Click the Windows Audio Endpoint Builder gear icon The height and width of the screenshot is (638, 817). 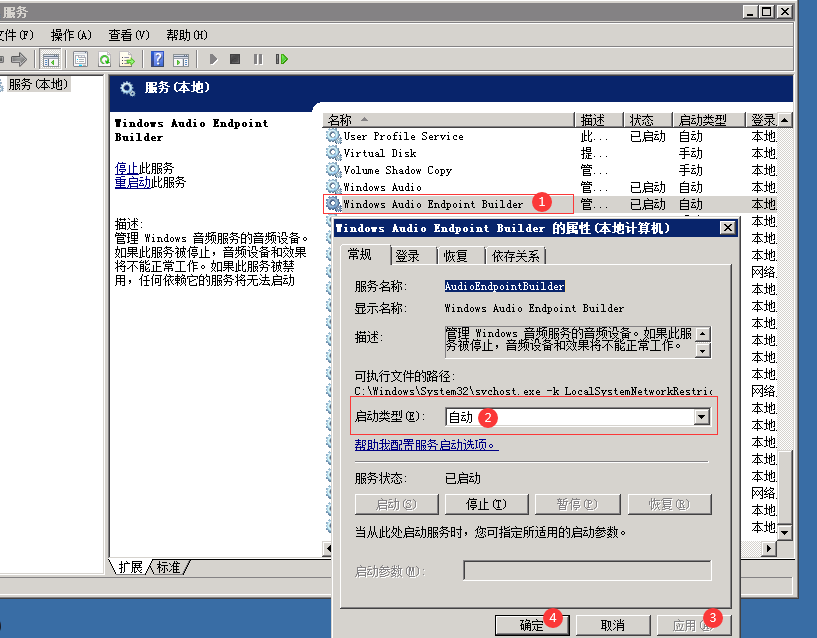pos(333,204)
